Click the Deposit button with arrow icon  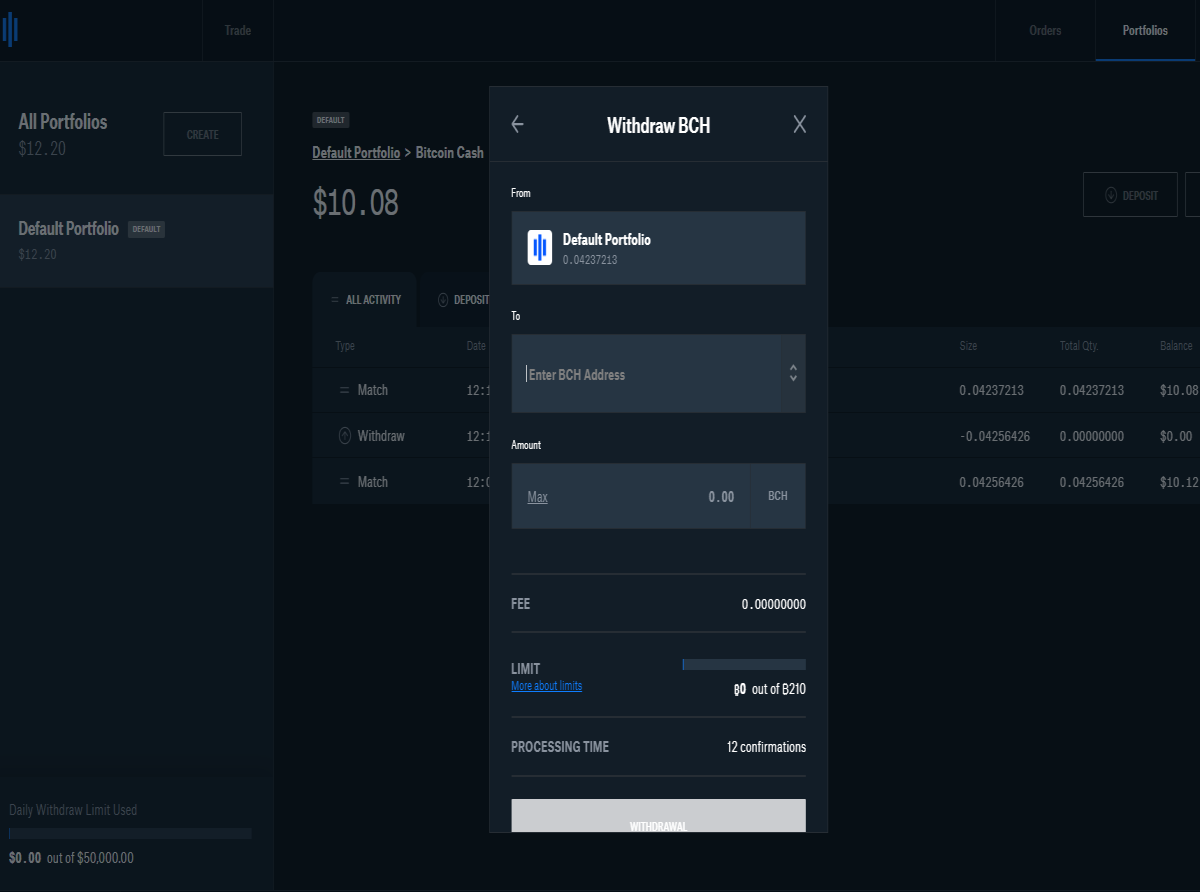pyautogui.click(x=1131, y=195)
